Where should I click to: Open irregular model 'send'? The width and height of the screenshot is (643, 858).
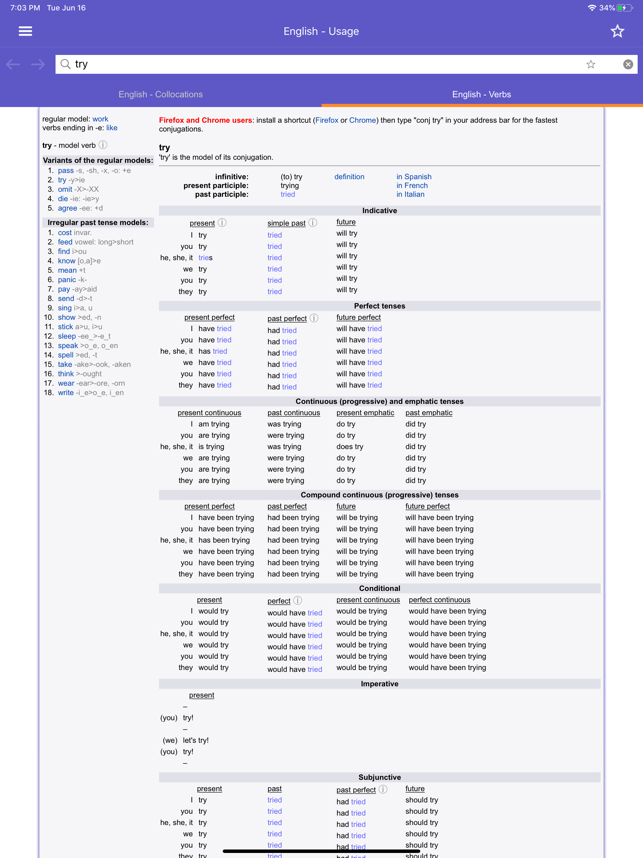click(x=66, y=298)
